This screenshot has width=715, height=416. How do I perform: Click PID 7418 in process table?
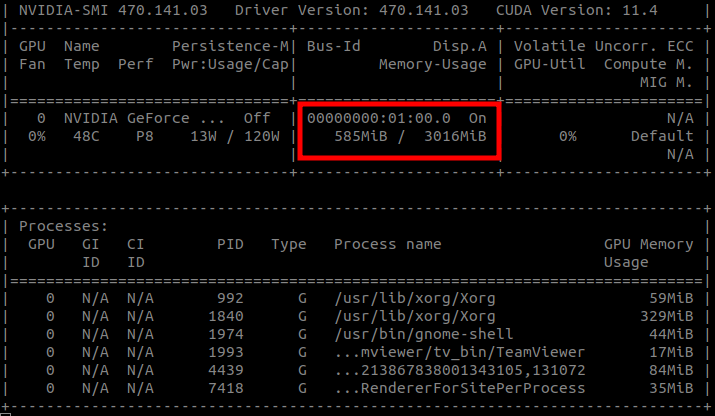click(226, 389)
